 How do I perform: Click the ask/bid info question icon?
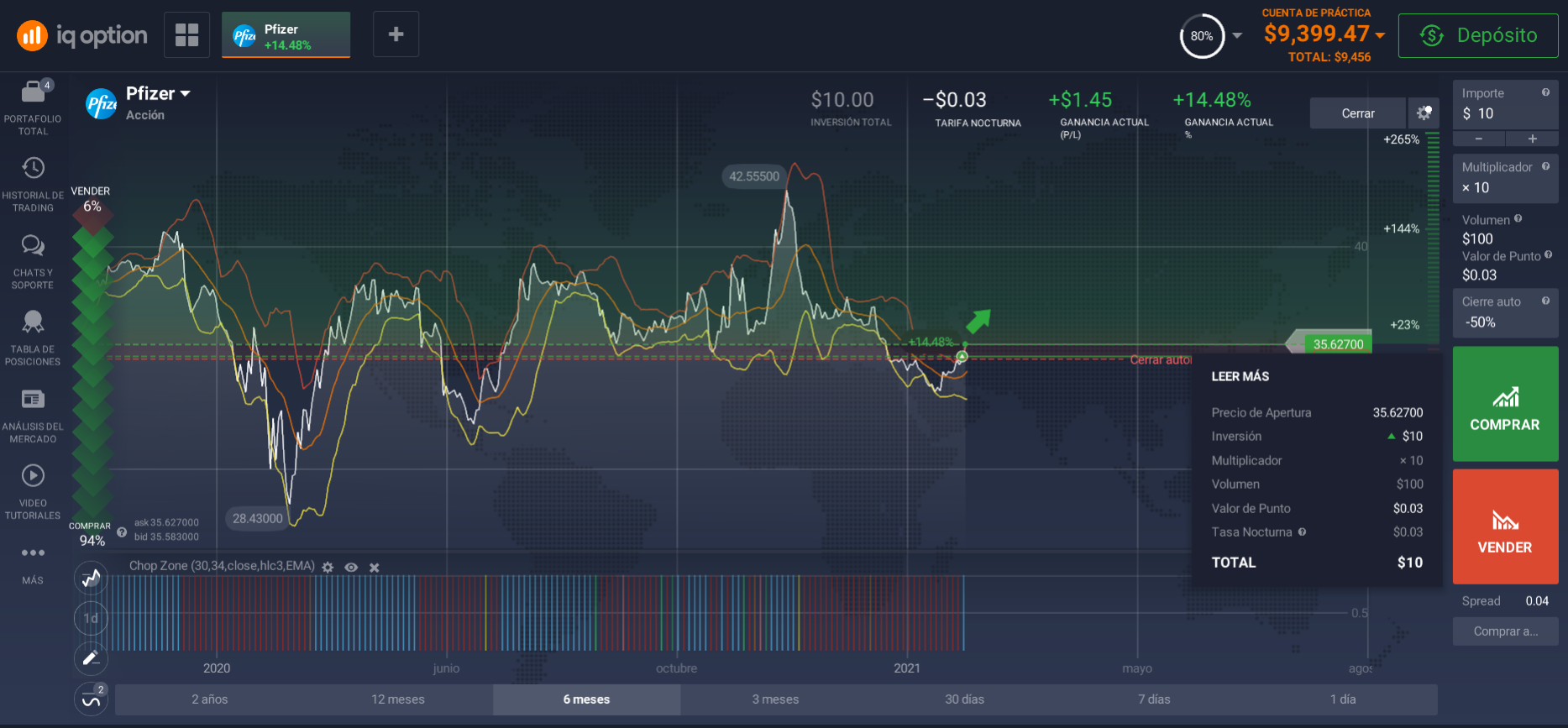[x=122, y=532]
